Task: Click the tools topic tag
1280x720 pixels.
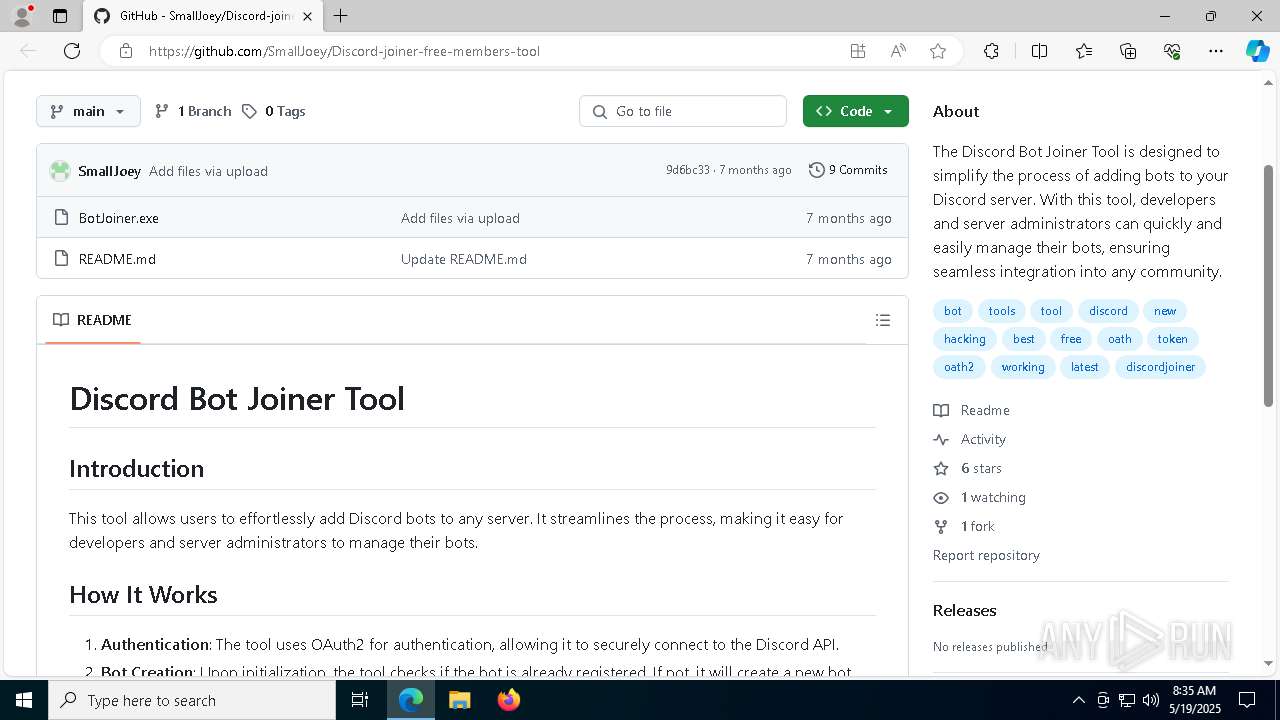Action: tap(1002, 311)
